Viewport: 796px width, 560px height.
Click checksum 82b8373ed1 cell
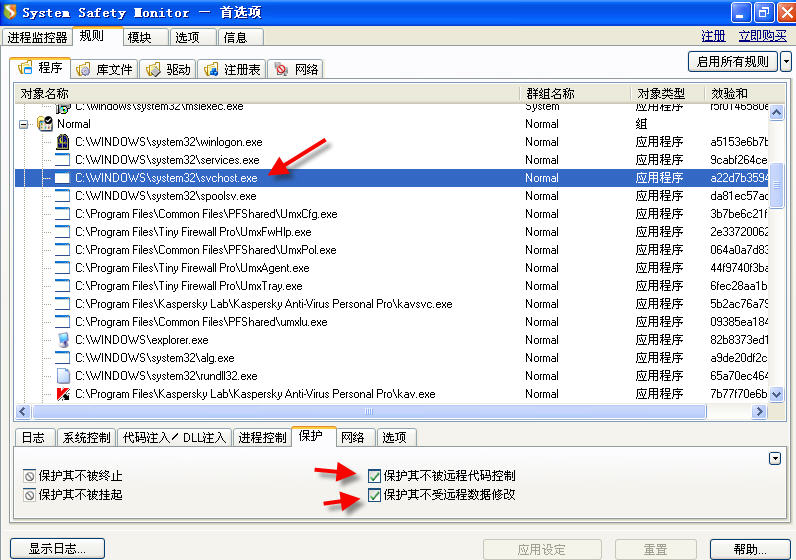tap(739, 340)
